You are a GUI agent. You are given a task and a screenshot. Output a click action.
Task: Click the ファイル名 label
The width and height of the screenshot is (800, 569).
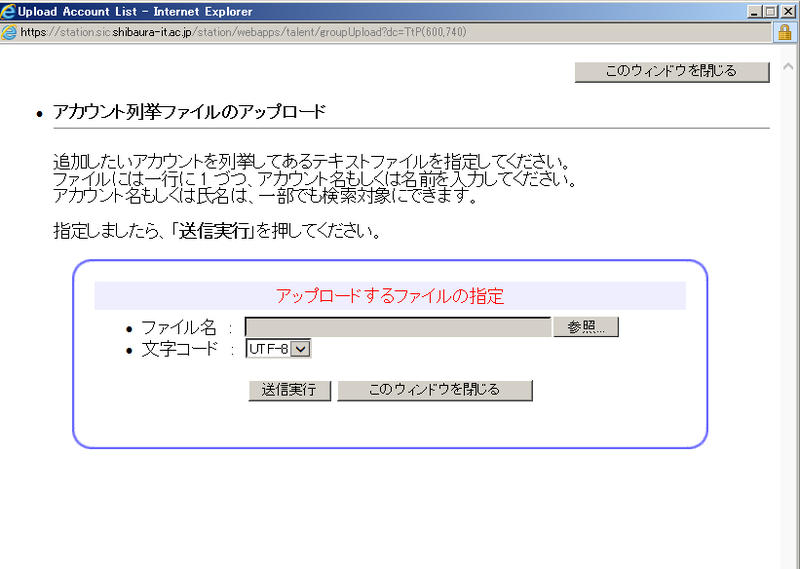pos(179,327)
